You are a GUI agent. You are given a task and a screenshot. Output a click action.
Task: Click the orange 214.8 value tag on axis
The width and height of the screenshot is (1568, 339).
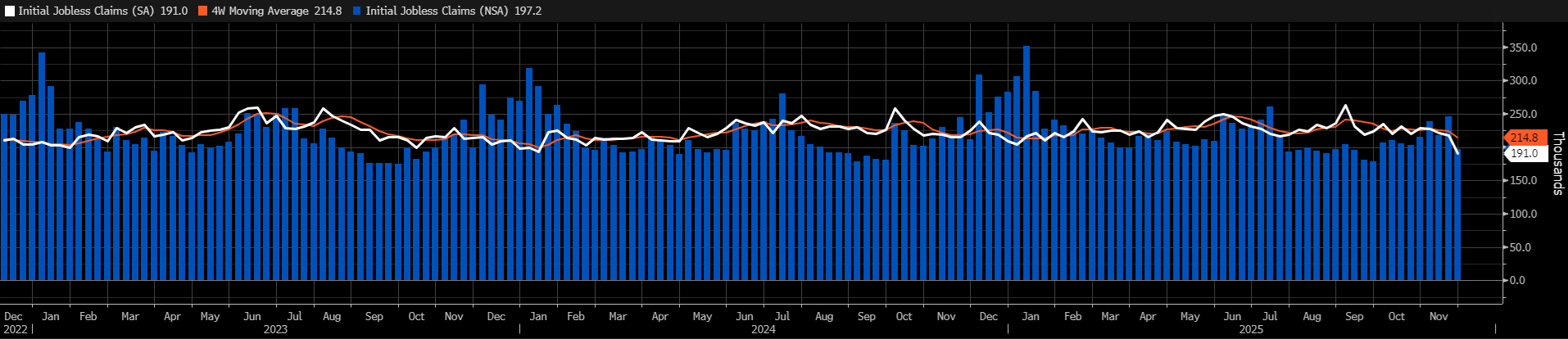pos(1525,138)
